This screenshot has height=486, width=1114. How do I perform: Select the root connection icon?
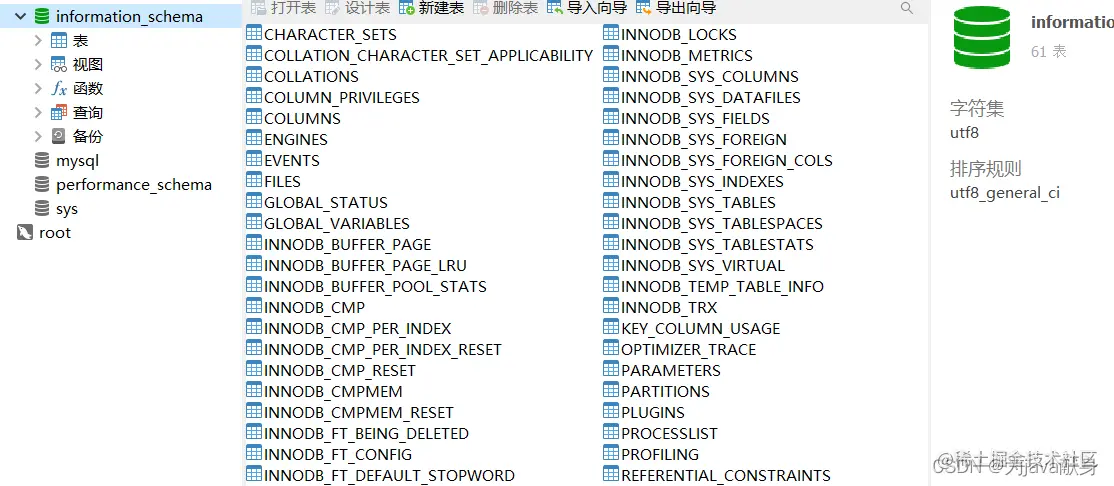[25, 232]
